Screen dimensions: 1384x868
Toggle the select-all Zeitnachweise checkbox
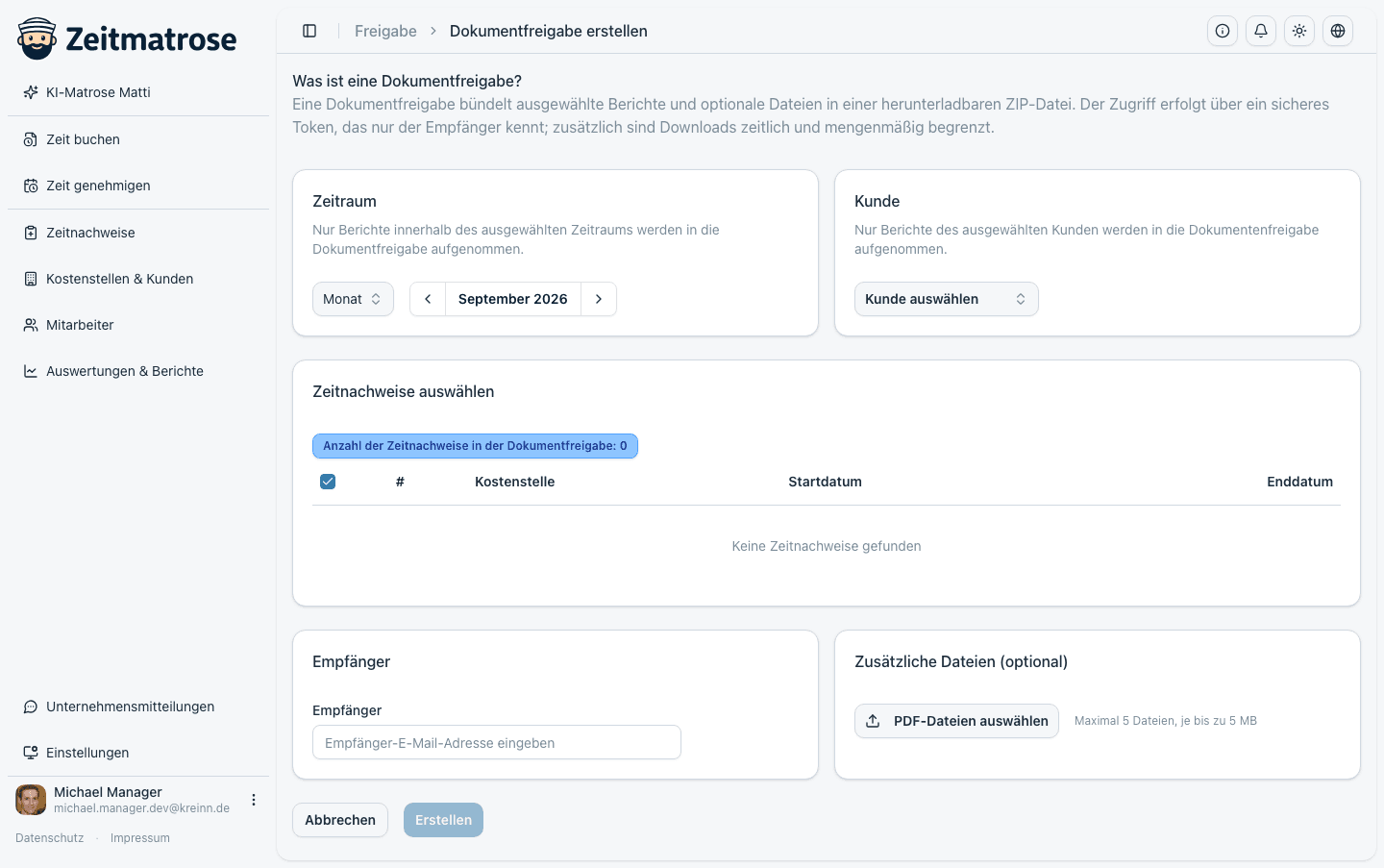coord(328,482)
